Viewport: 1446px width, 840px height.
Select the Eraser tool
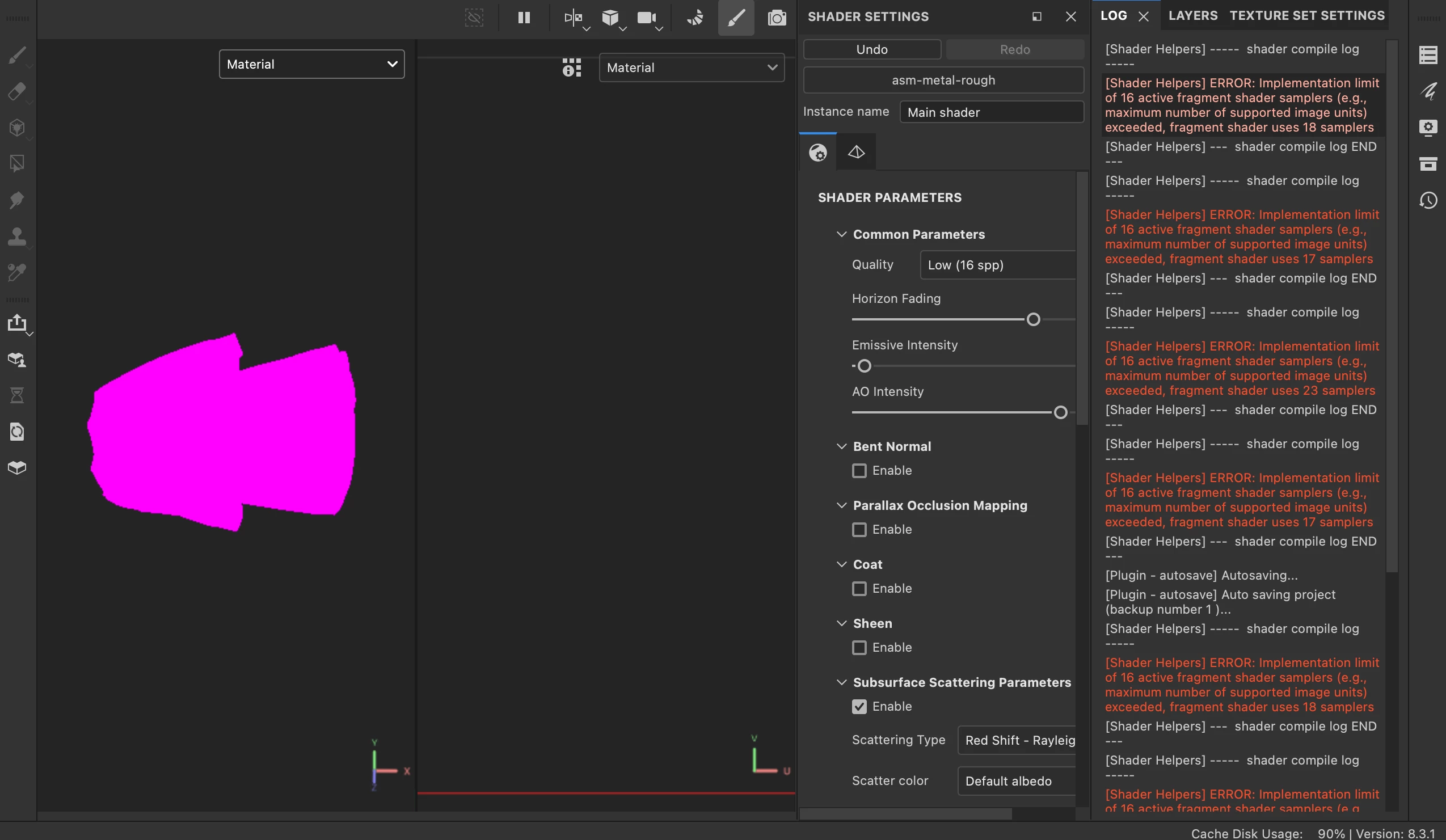pos(17,92)
